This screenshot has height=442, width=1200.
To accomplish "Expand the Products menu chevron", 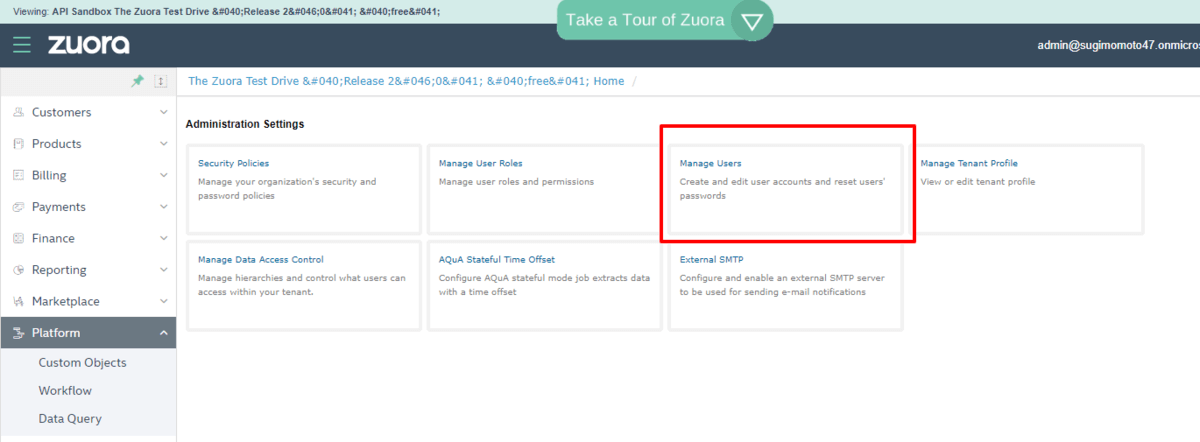I will point(164,144).
